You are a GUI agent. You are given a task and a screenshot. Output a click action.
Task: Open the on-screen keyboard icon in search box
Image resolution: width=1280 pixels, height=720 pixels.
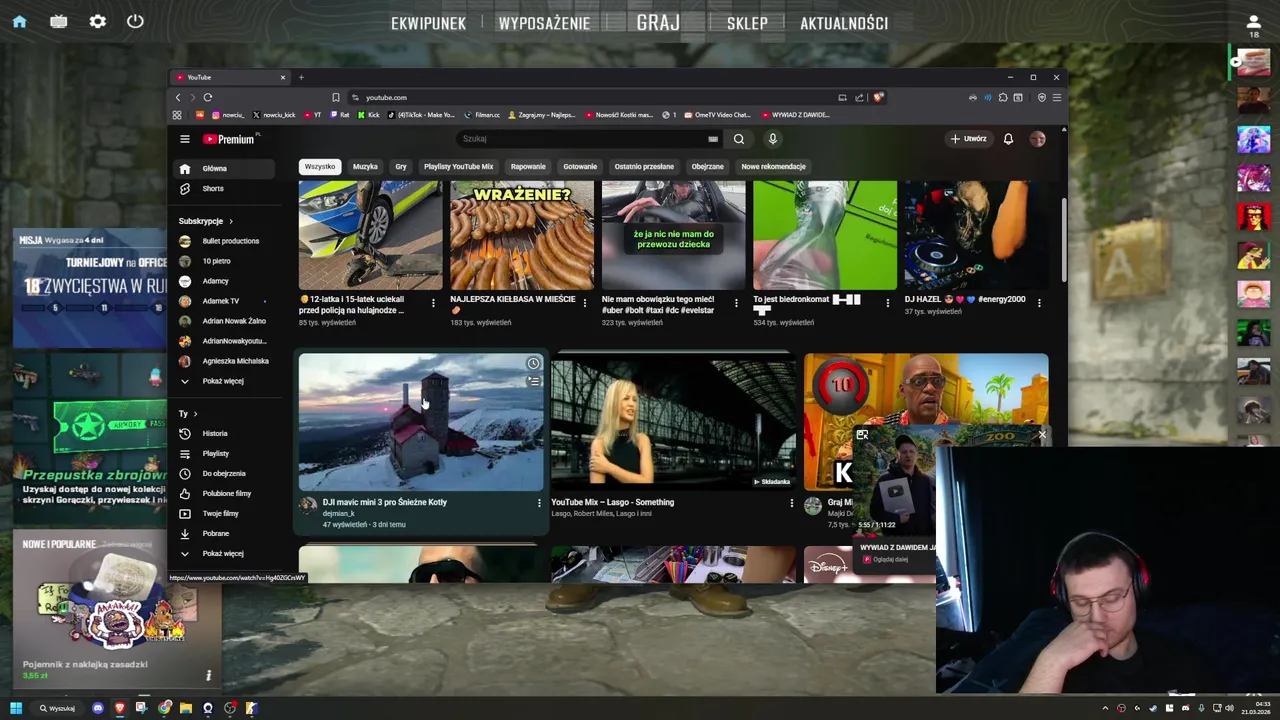click(x=713, y=139)
